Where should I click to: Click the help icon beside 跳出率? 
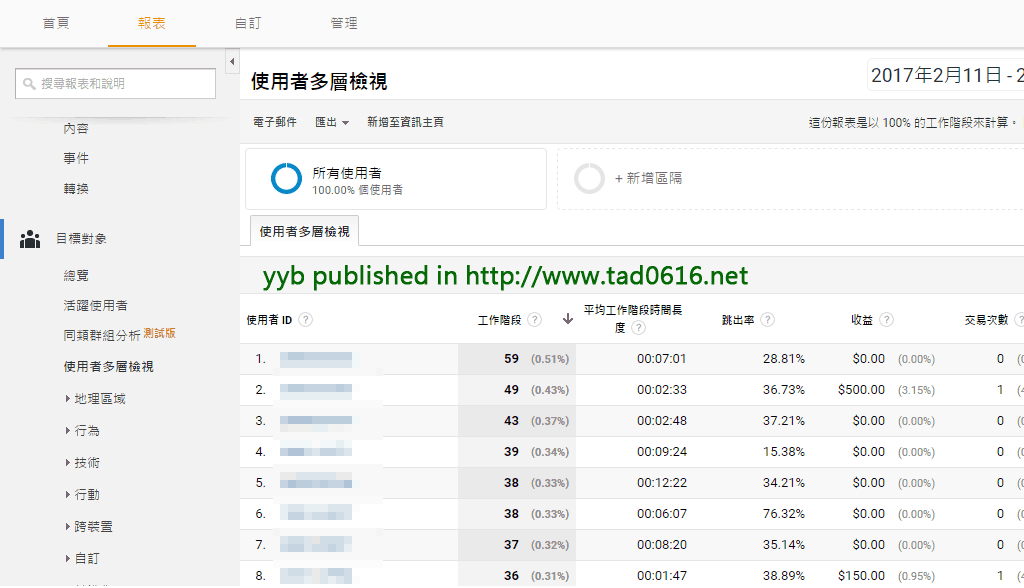pyautogui.click(x=767, y=320)
